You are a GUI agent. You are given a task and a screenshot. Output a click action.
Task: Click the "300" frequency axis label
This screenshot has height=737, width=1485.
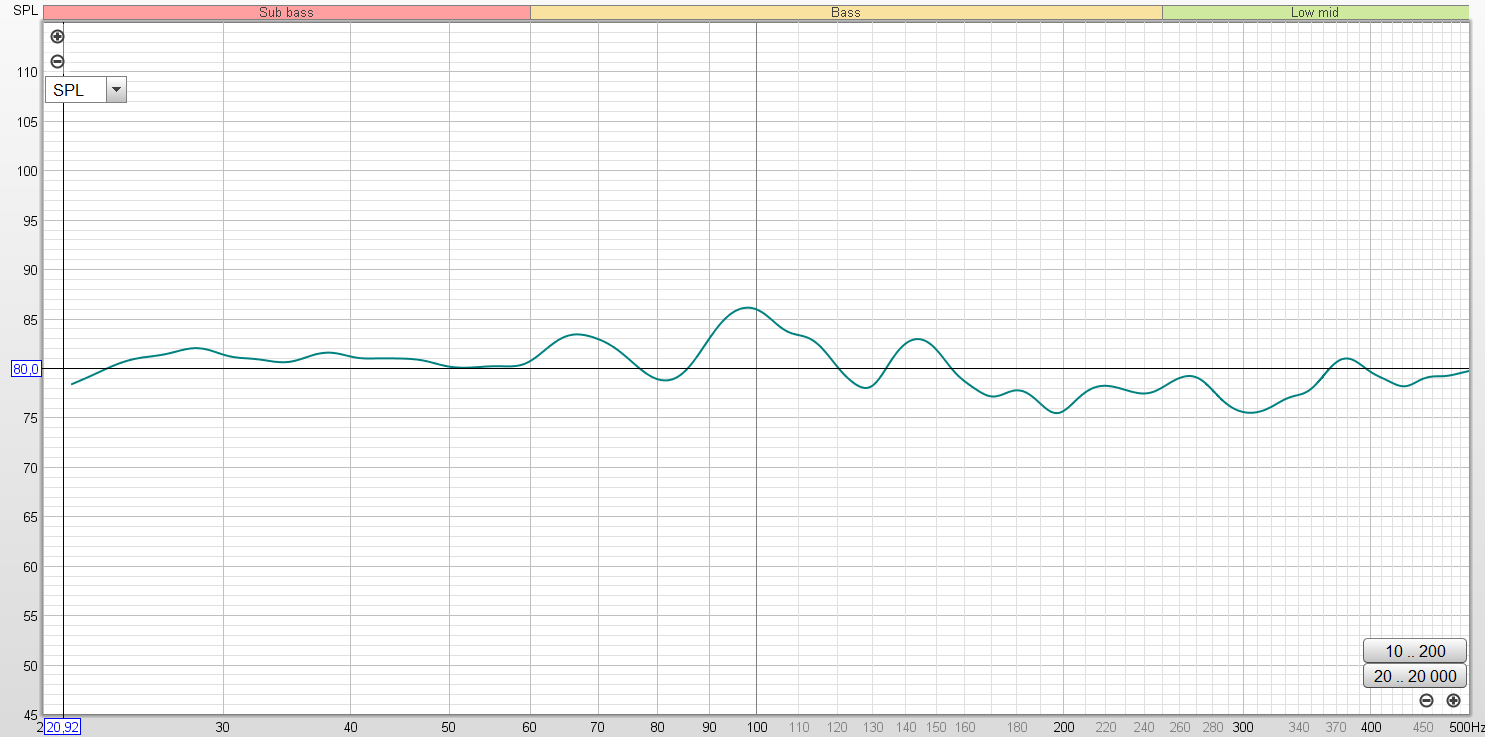pos(1243,727)
